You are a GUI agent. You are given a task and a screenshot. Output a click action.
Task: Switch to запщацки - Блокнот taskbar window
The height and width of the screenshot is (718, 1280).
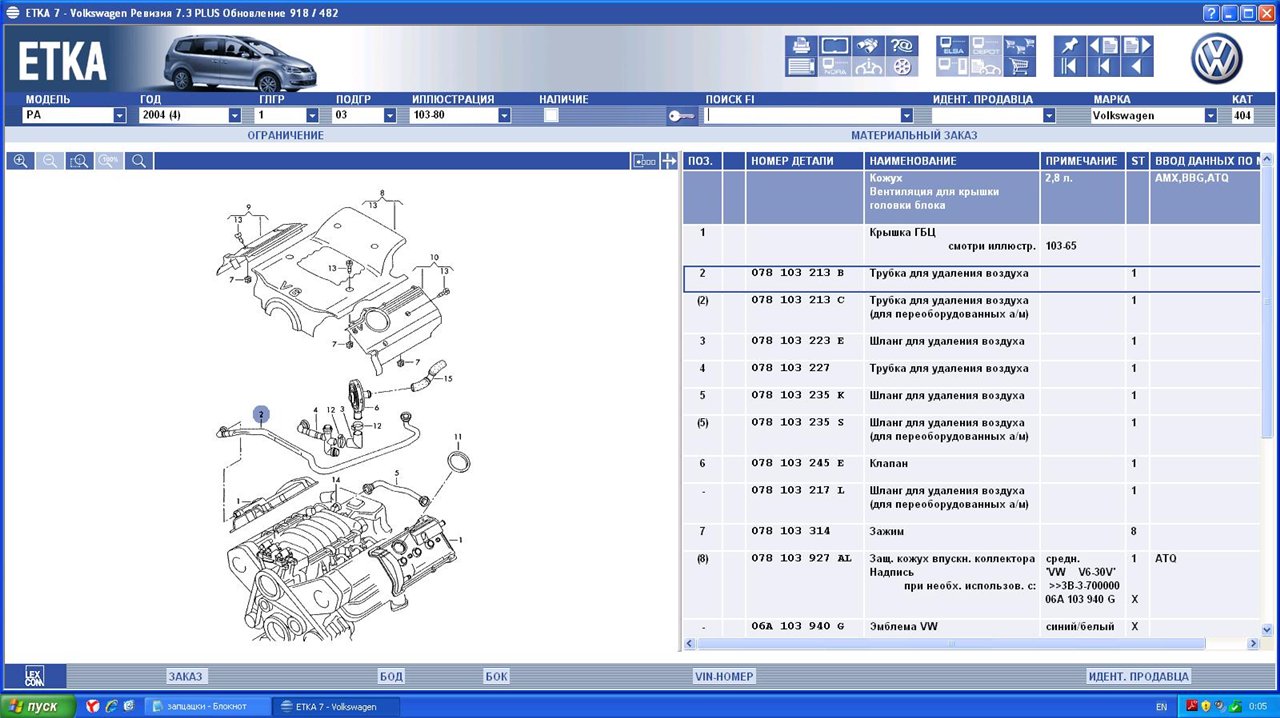[x=206, y=706]
